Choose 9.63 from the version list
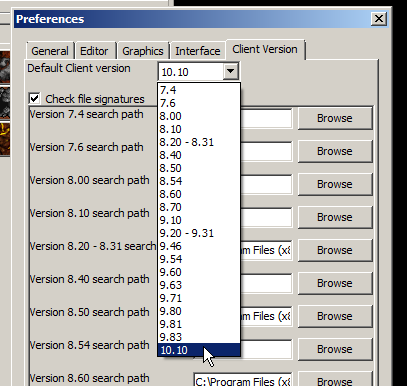This screenshot has width=407, height=386. pyautogui.click(x=199, y=285)
